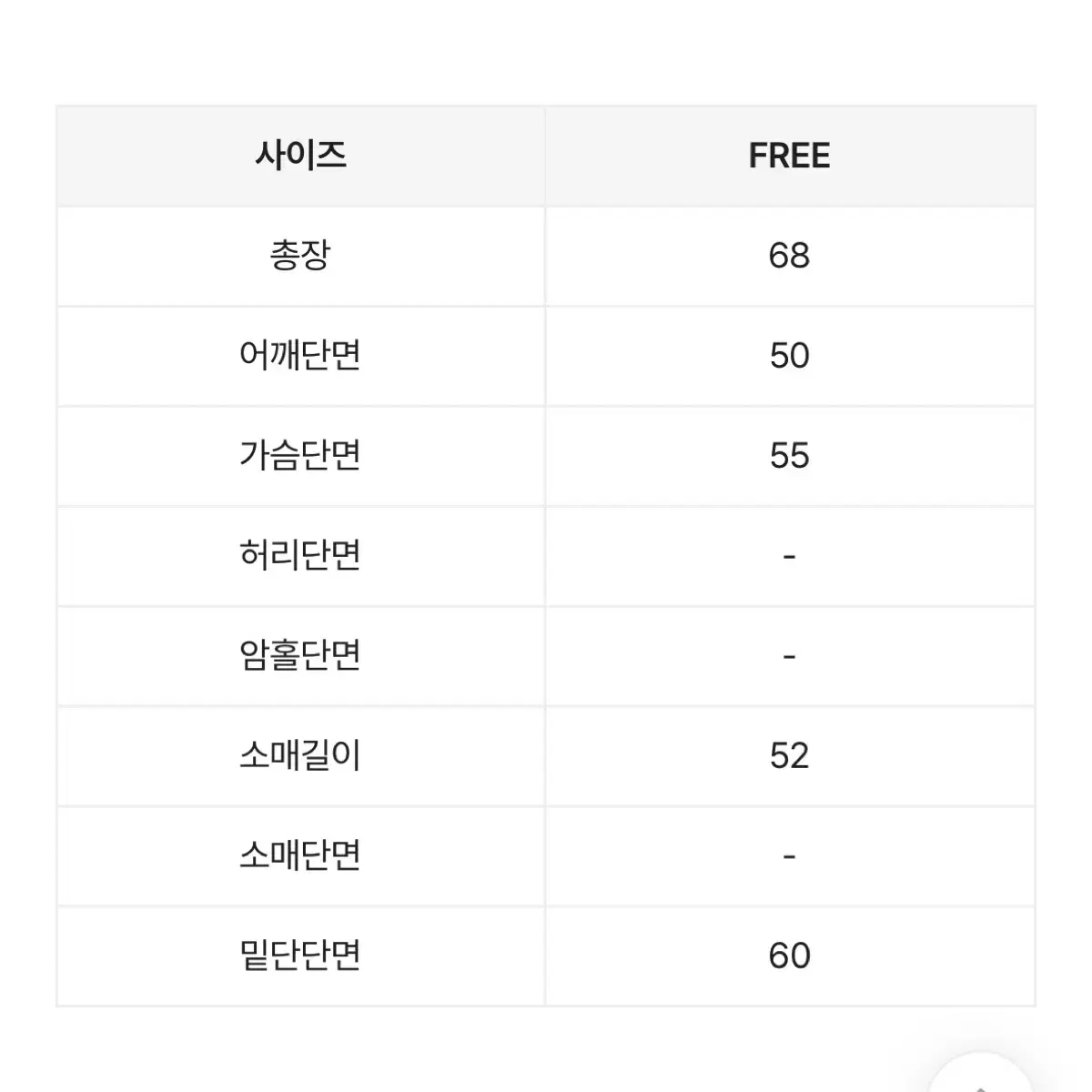The width and height of the screenshot is (1092, 1092).
Task: Click the 총장 value 68
Action: pyautogui.click(x=789, y=256)
